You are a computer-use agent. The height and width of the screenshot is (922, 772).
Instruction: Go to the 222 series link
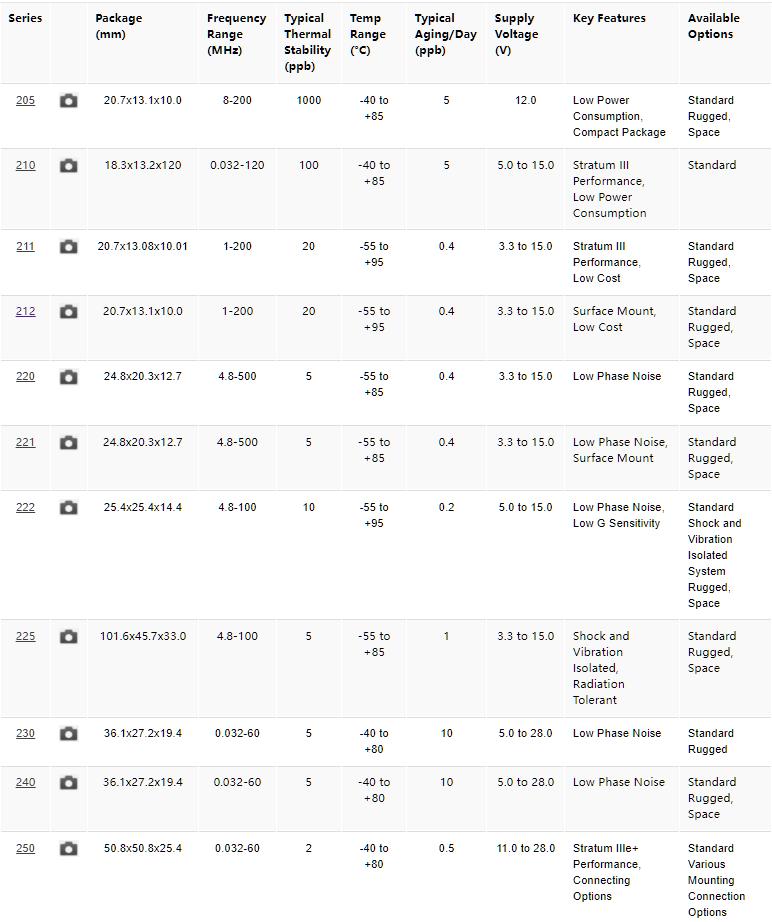coord(25,508)
